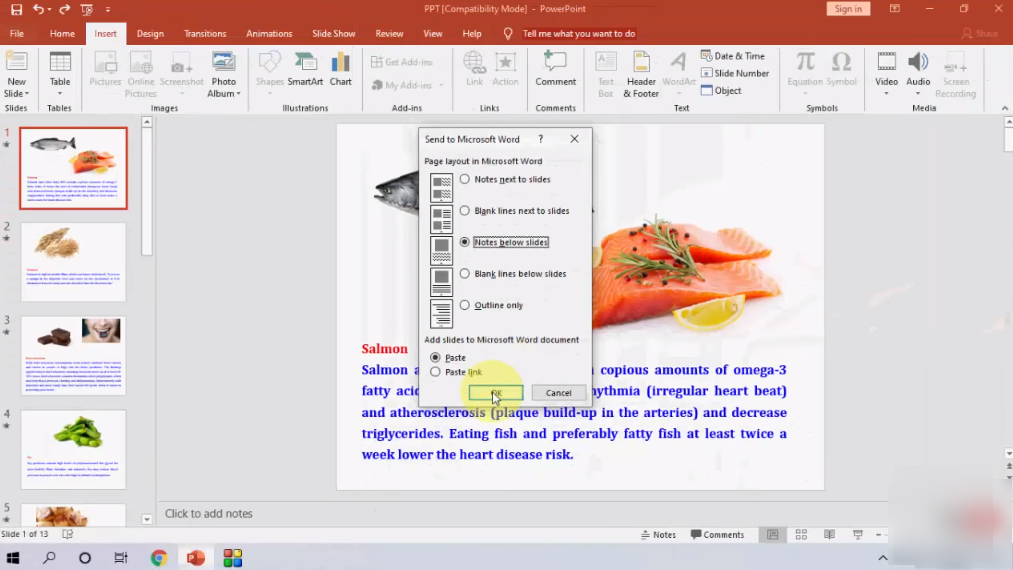The image size is (1013, 570).
Task: Select Notes below slides option
Action: (465, 242)
